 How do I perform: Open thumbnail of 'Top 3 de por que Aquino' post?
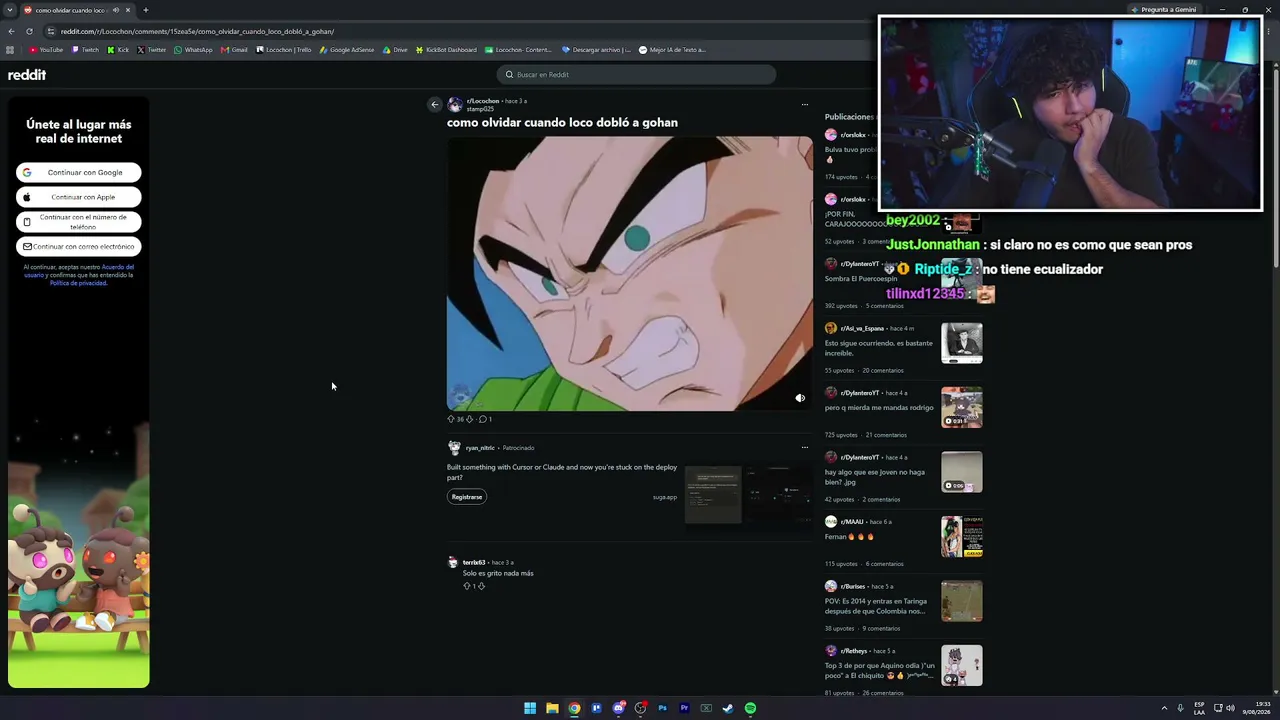(x=962, y=666)
